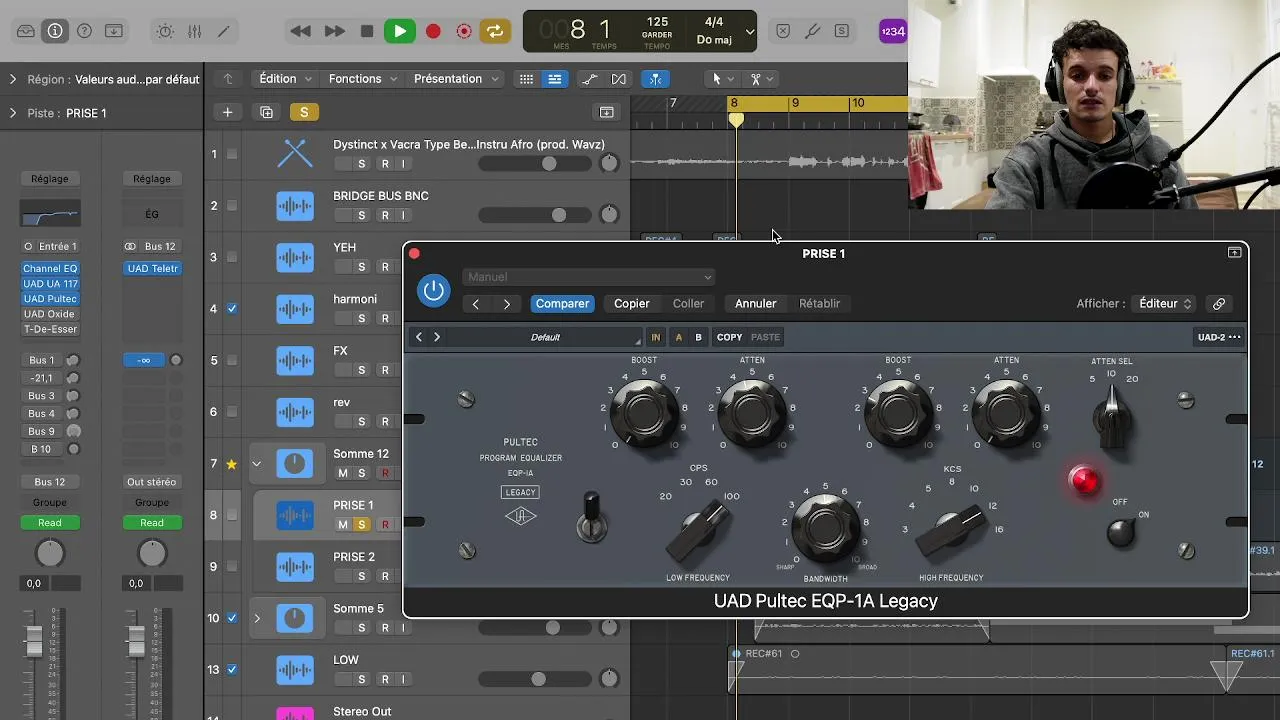Image resolution: width=1280 pixels, height=720 pixels.
Task: Open the Library panel icon
Action: 26,31
